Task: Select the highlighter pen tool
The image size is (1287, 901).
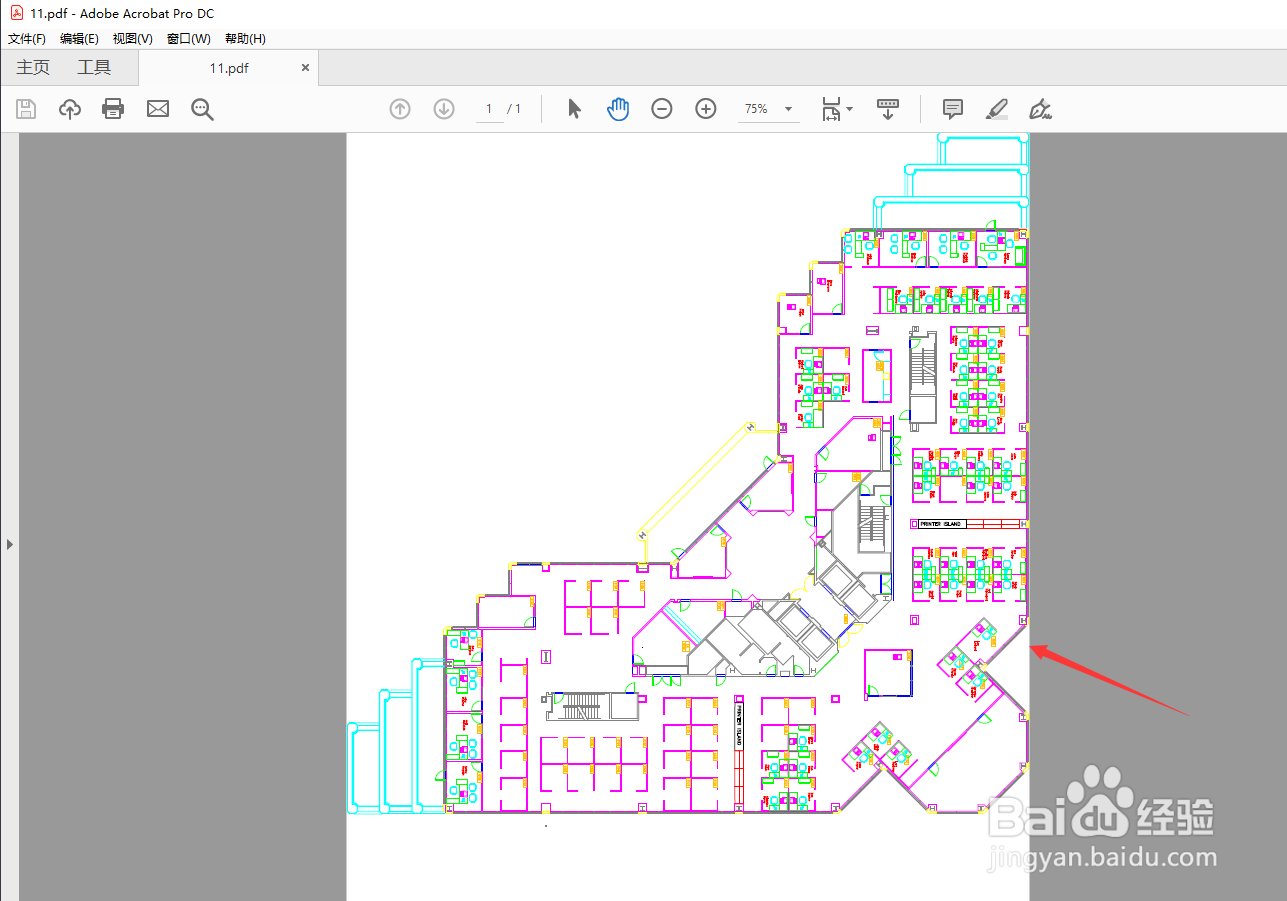Action: 996,109
